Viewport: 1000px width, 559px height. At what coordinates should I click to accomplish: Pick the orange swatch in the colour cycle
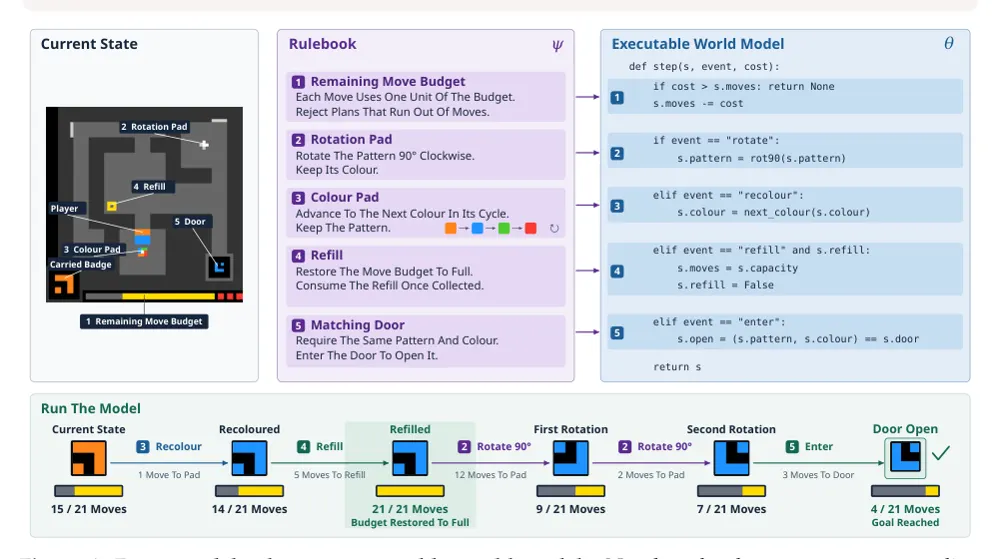tap(450, 228)
